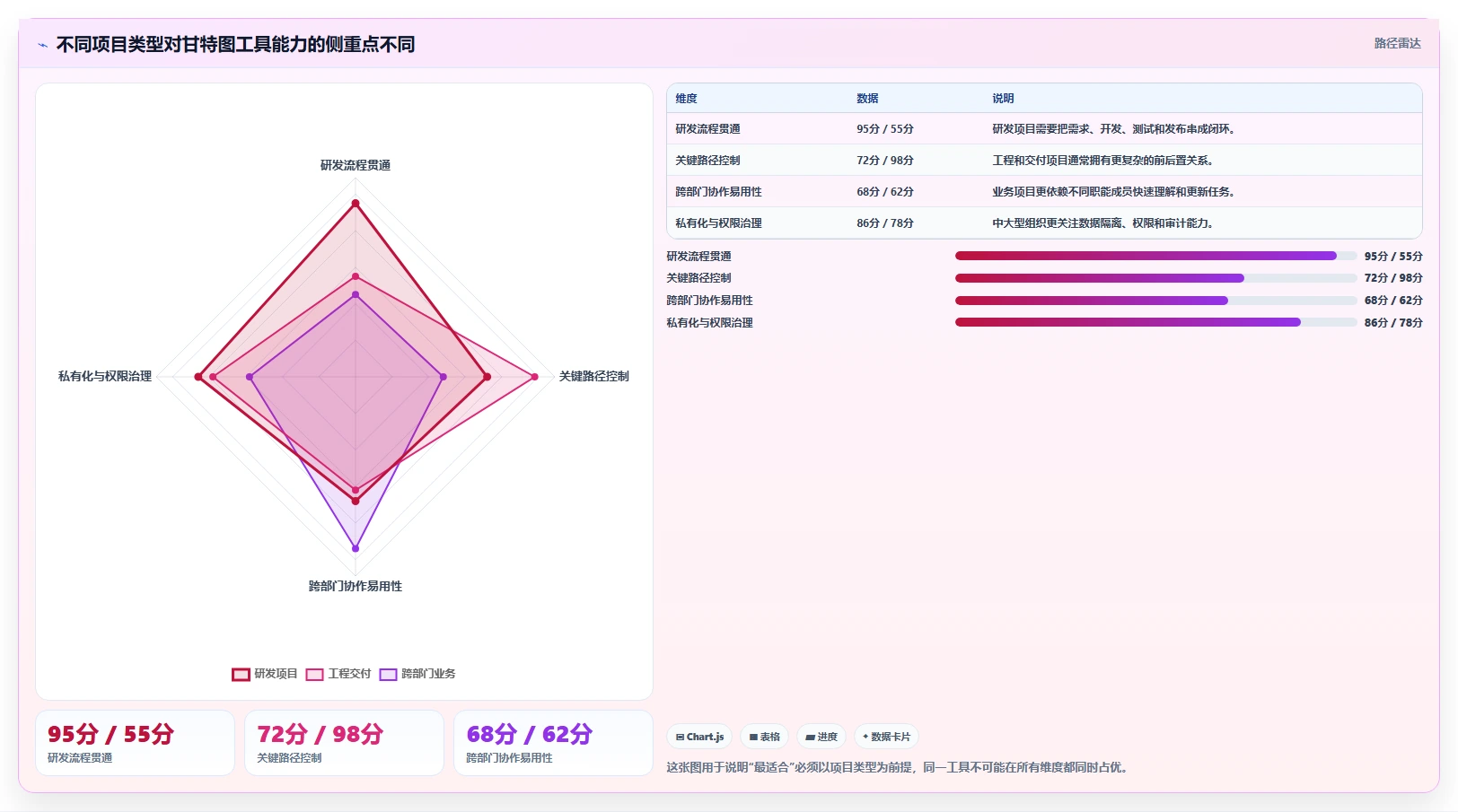
Task: Click the table cell 95分 / 55分
Action: [885, 129]
